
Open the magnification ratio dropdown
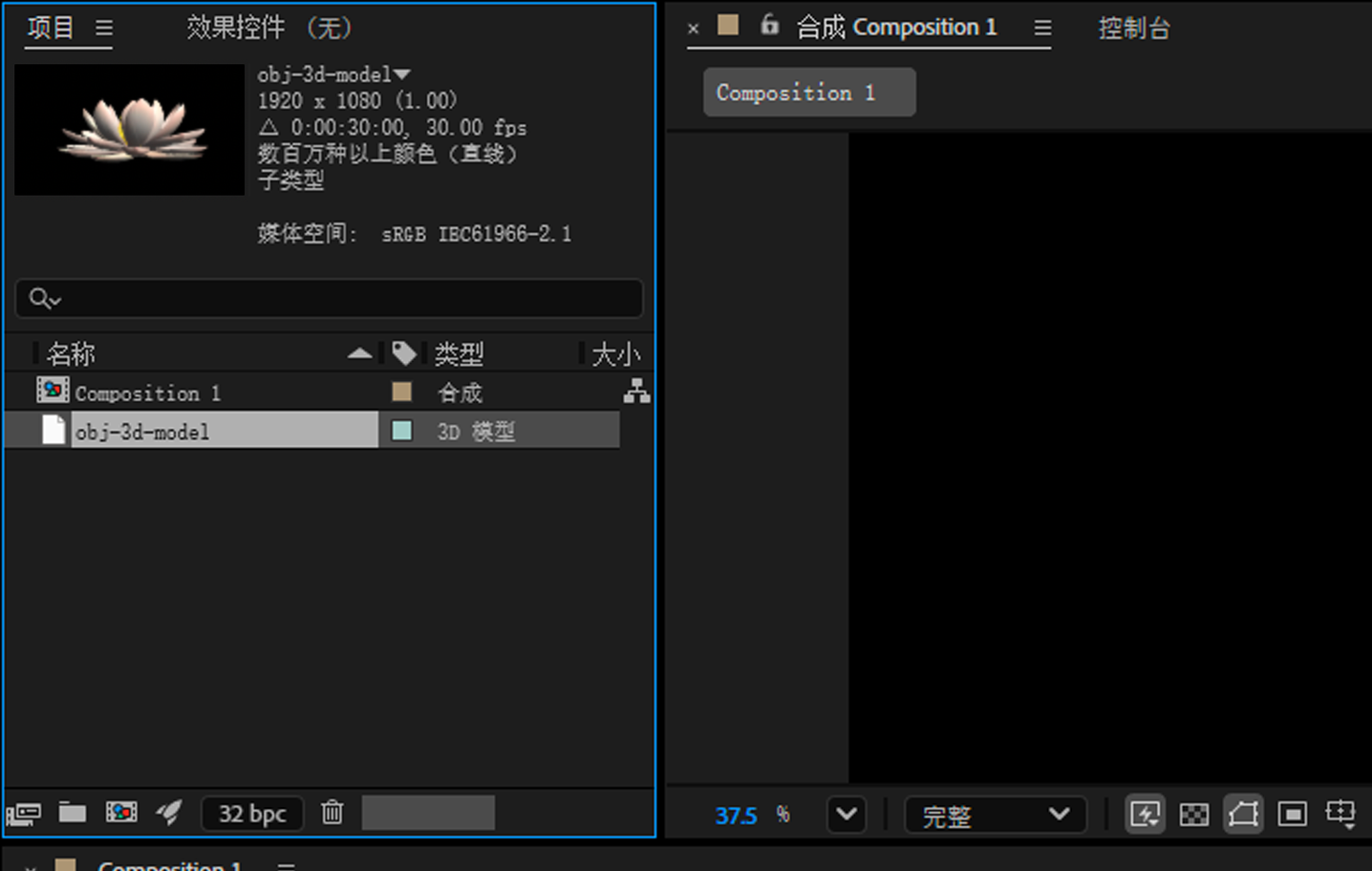[846, 815]
